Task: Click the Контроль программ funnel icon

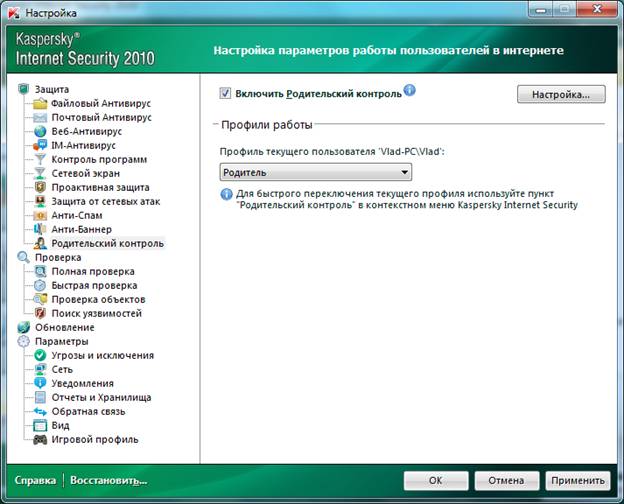Action: (x=40, y=159)
